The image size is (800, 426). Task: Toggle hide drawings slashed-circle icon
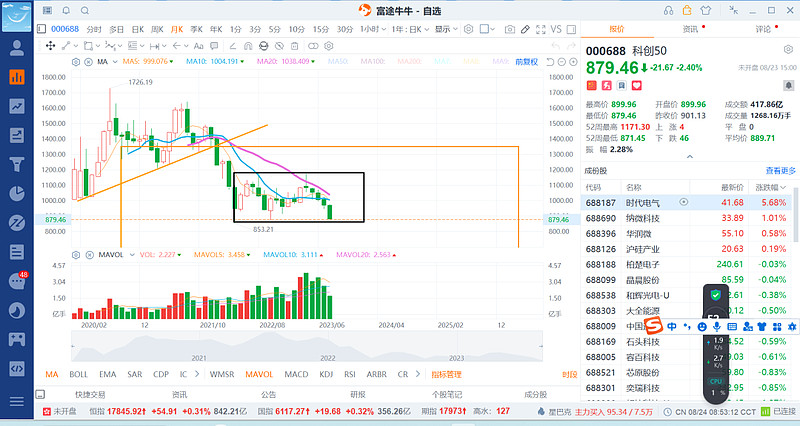[279, 46]
